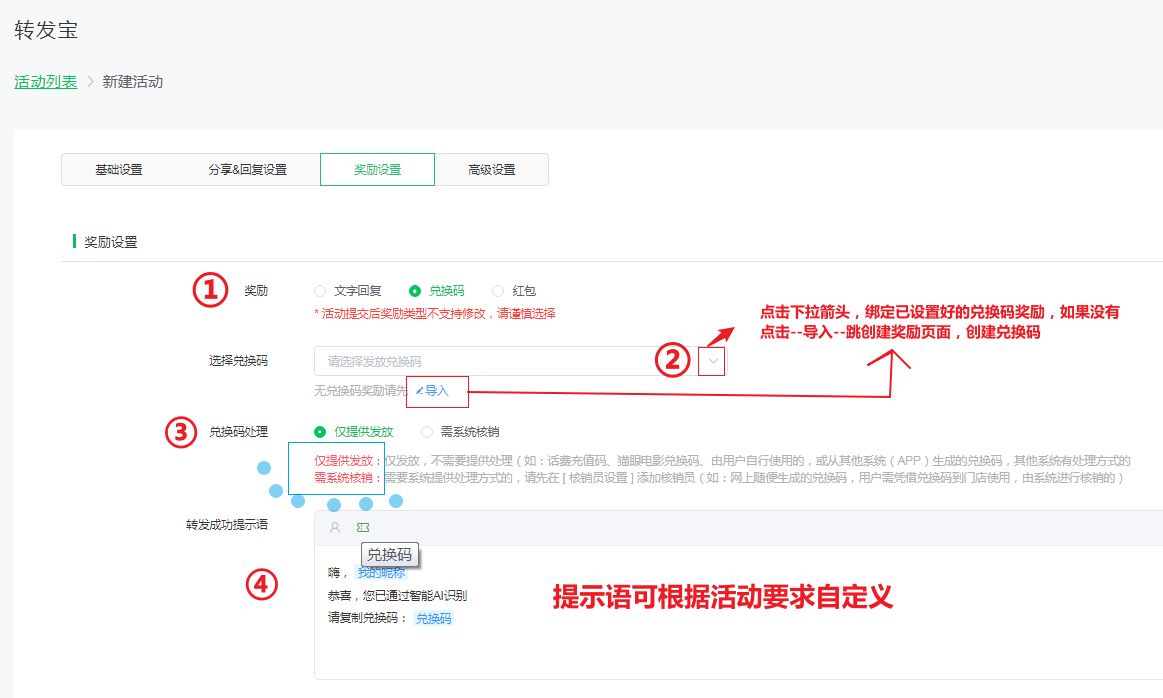
Task: Switch to the 基础设置 tab
Action: [119, 170]
